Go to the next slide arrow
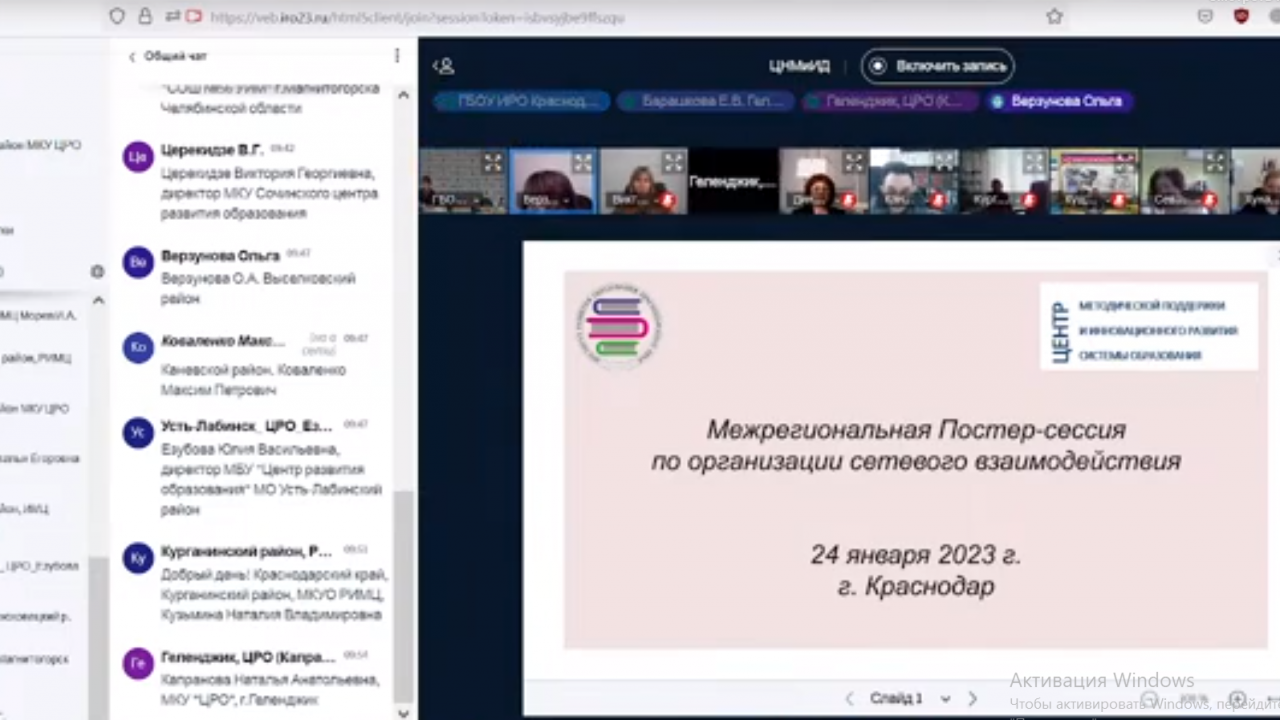This screenshot has width=1280, height=720. coord(972,698)
